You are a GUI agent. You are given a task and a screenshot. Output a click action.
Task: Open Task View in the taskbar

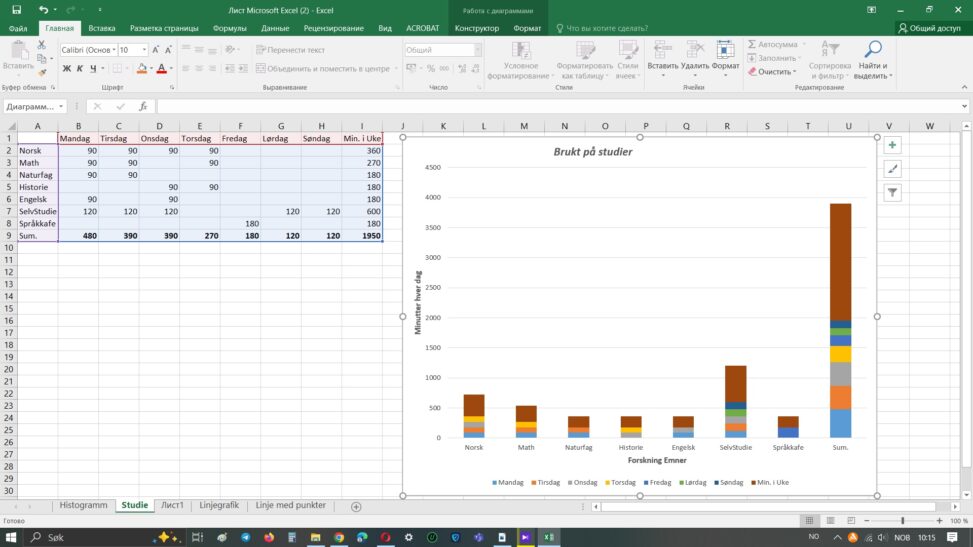[197, 537]
